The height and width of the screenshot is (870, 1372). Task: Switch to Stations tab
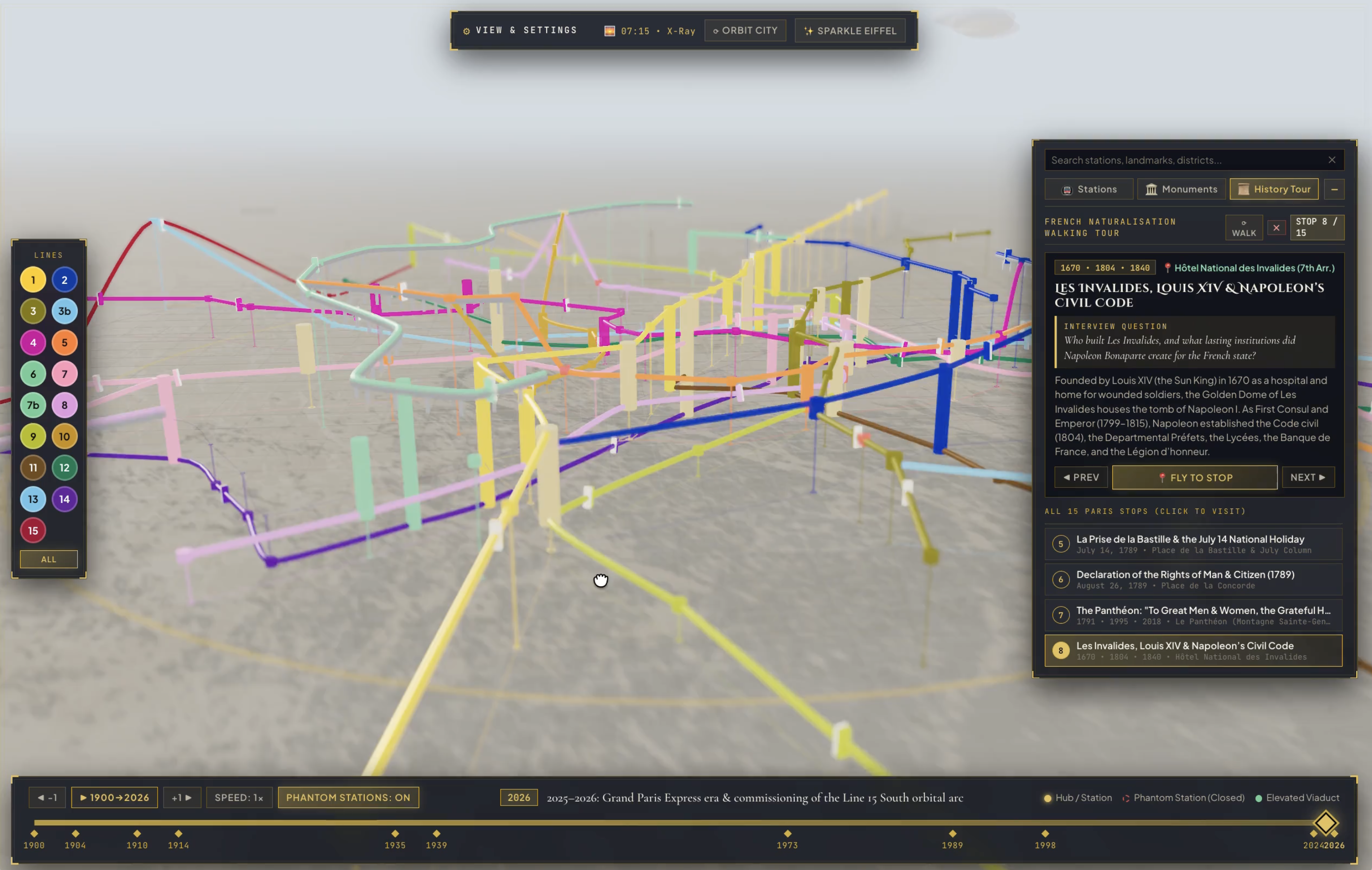click(x=1089, y=189)
